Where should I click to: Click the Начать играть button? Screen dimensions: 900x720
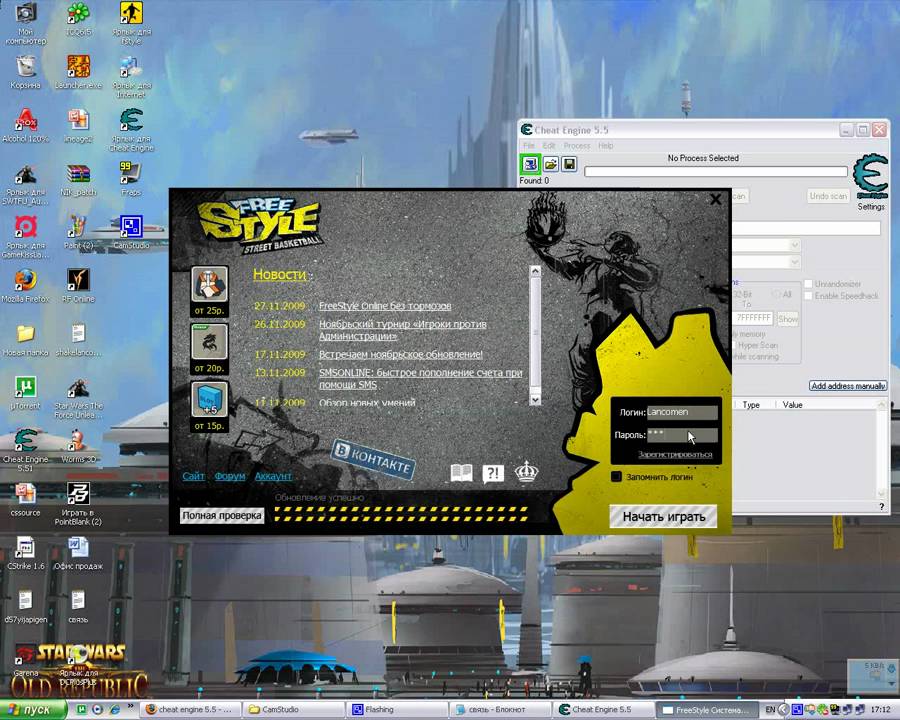coord(664,516)
